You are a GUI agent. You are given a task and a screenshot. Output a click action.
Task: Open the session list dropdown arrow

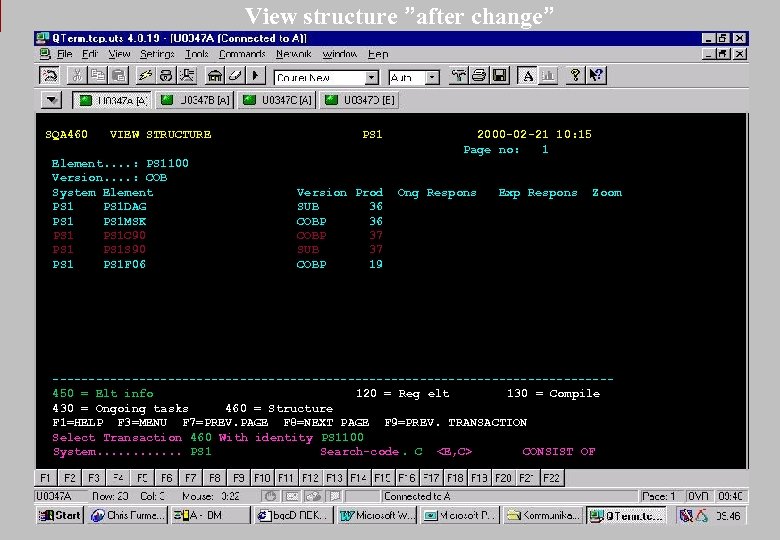coord(52,100)
